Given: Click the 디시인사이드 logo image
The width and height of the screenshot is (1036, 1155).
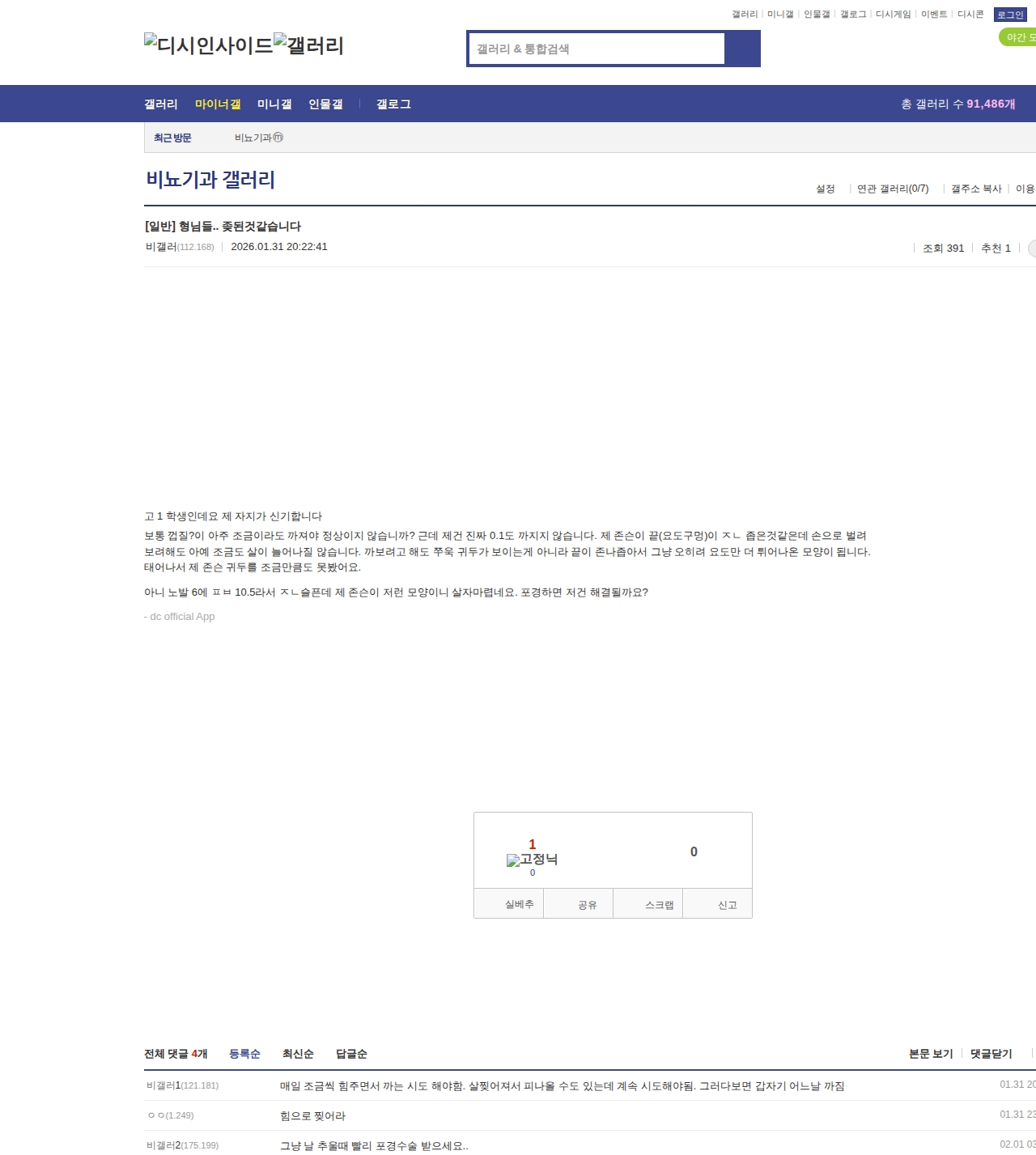Looking at the screenshot, I should coord(209,45).
